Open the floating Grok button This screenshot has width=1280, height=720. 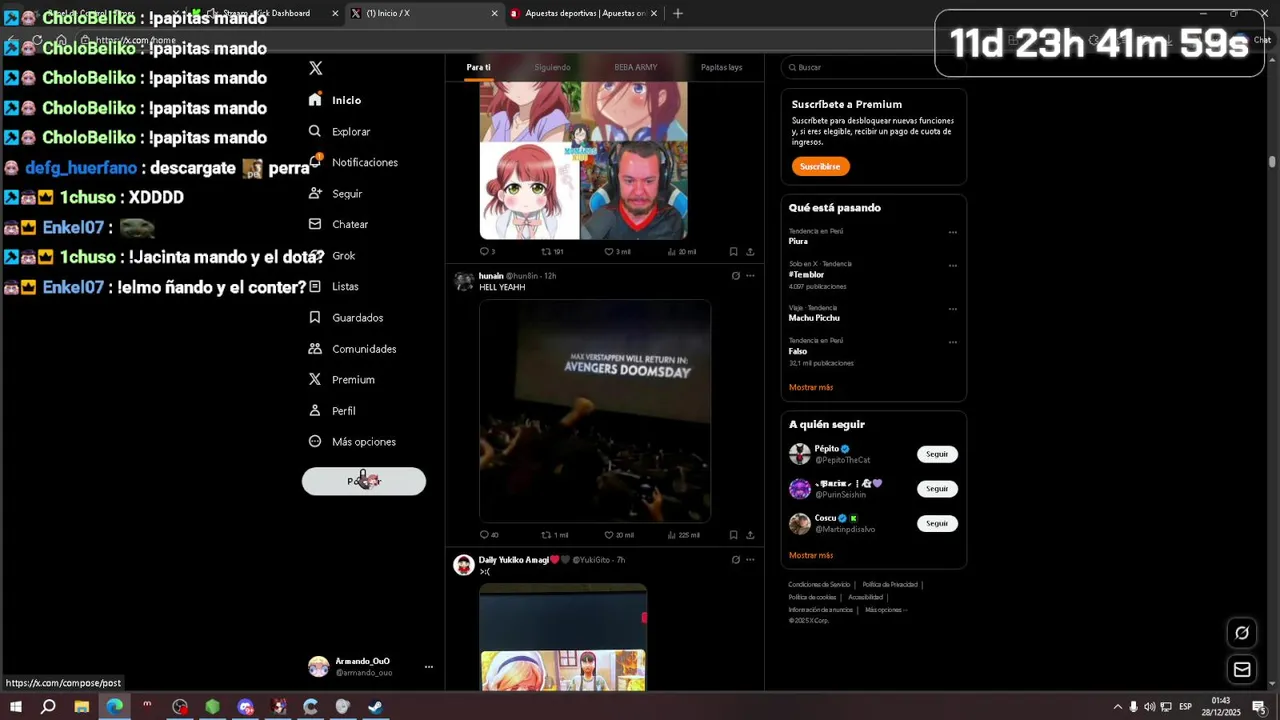tap(1242, 632)
